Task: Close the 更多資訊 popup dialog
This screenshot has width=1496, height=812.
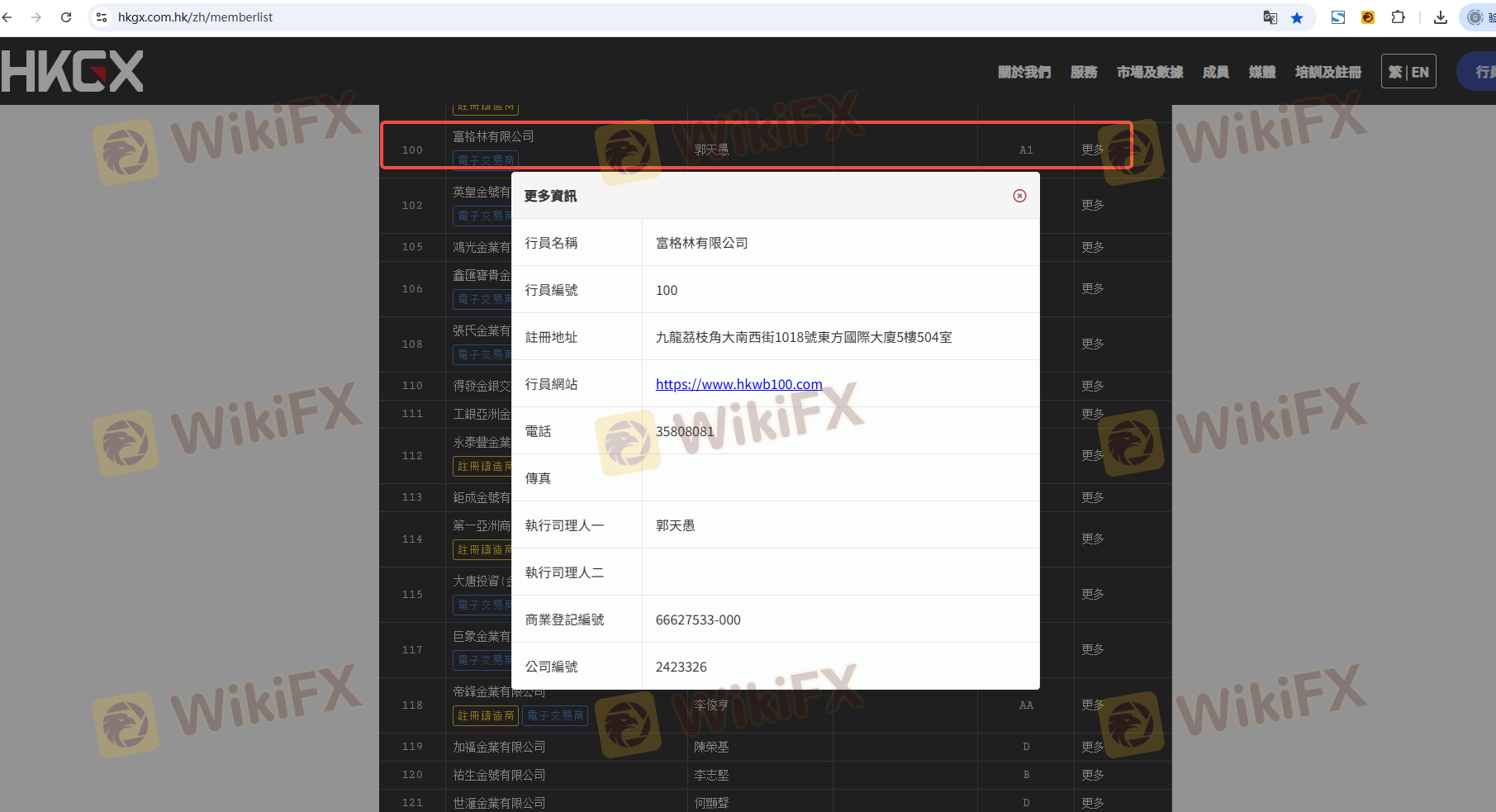Action: point(1019,196)
